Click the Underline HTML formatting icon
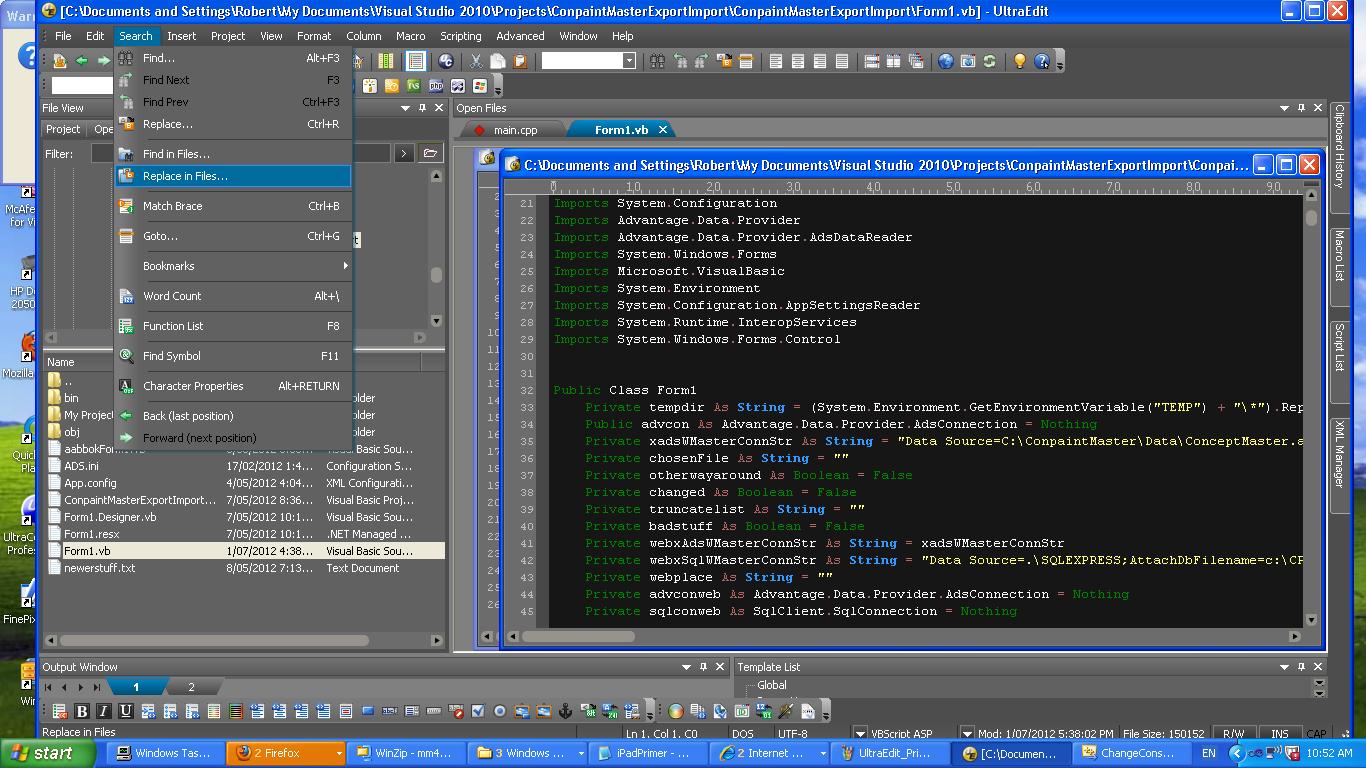This screenshot has width=1366, height=768. (x=126, y=711)
